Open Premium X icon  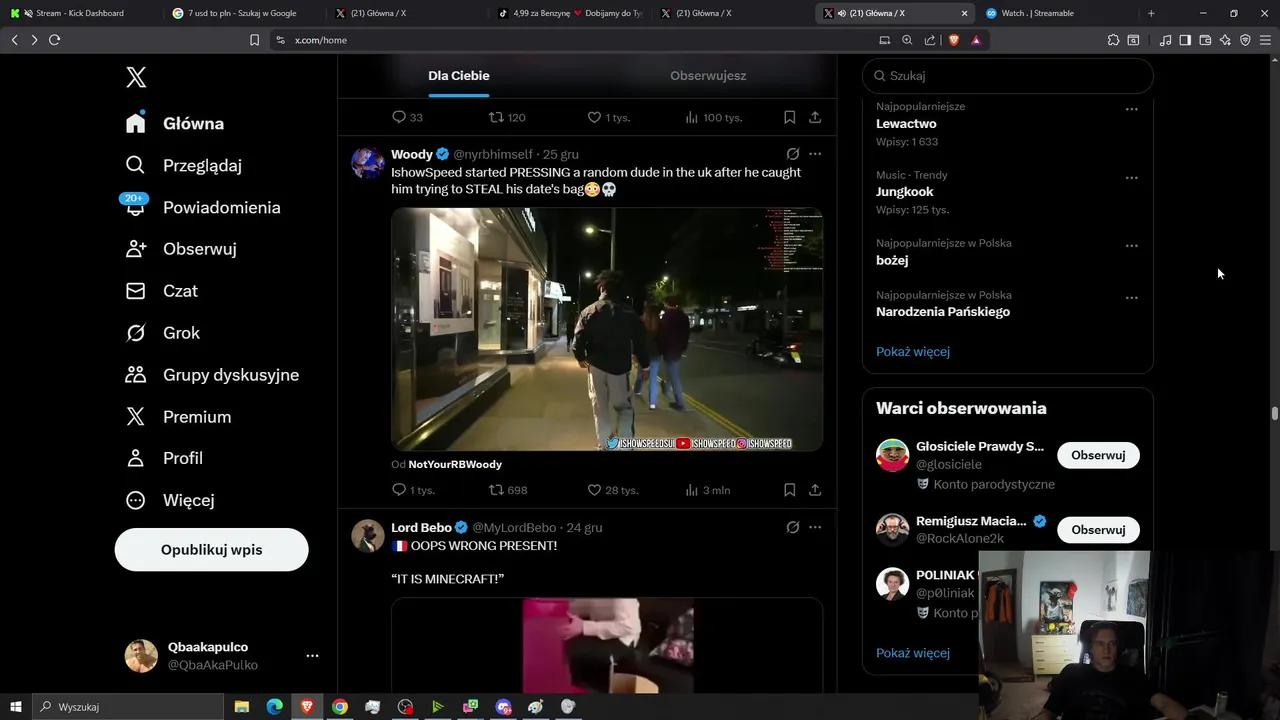(x=136, y=417)
